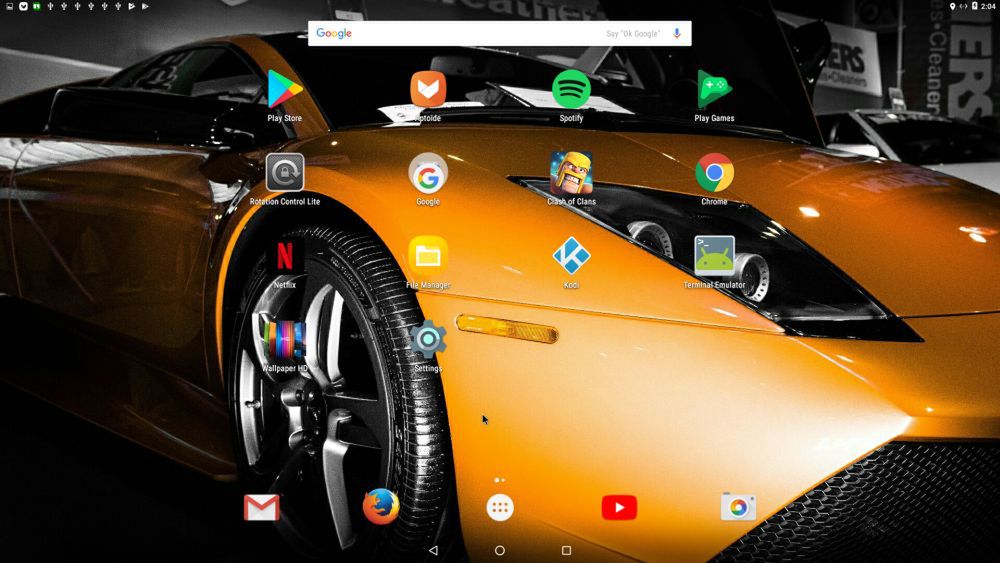Image resolution: width=1000 pixels, height=563 pixels.
Task: Click the battery icon in status bar
Action: click(x=974, y=6)
